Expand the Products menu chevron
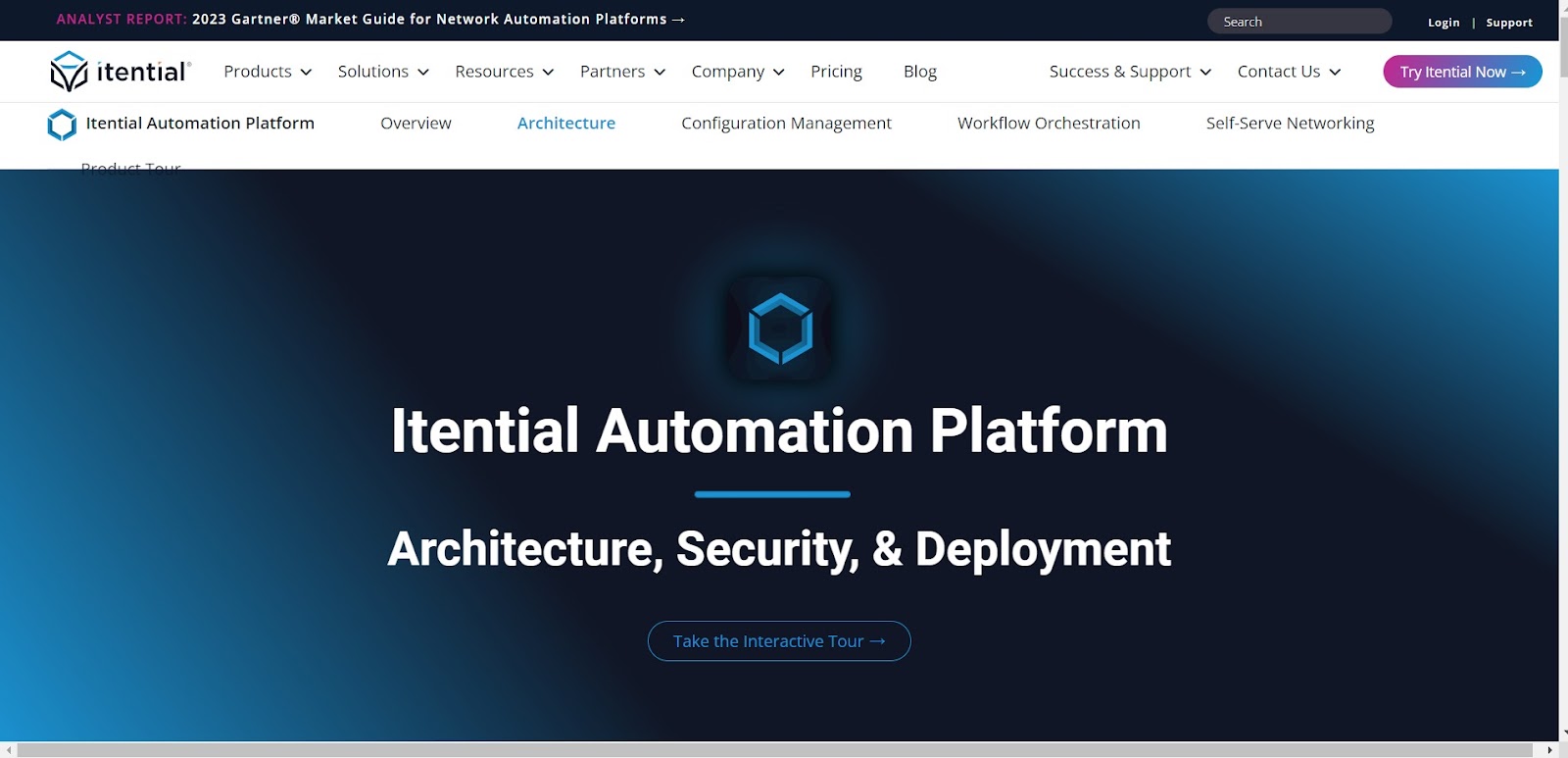The width and height of the screenshot is (1568, 758). coord(306,73)
